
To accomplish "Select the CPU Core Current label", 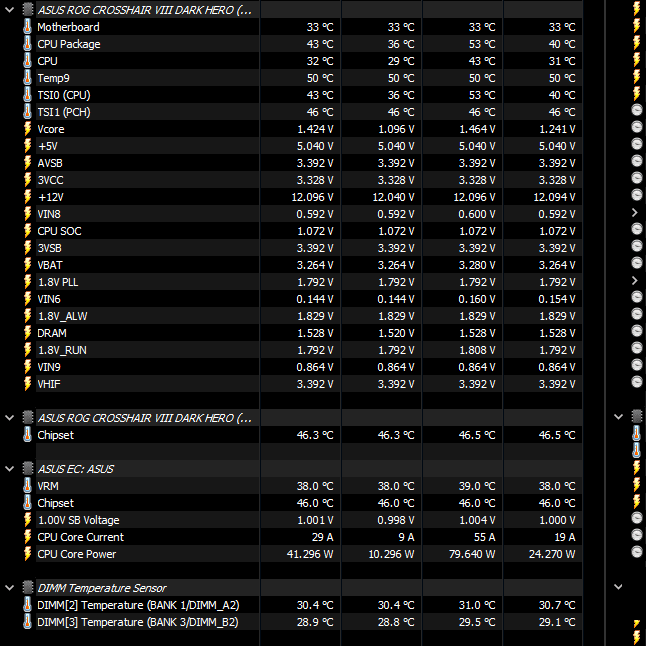I will pyautogui.click(x=80, y=537).
